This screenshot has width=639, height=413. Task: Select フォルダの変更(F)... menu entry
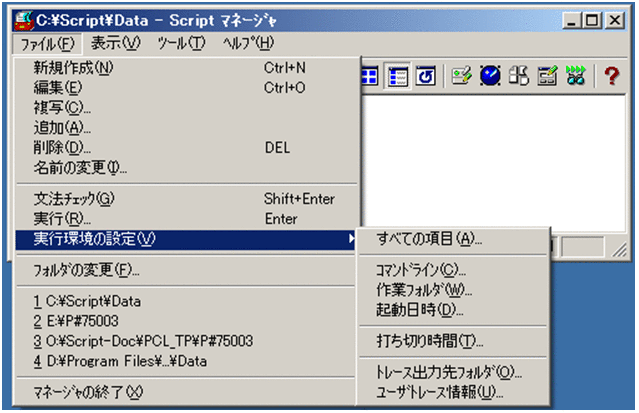point(187,270)
